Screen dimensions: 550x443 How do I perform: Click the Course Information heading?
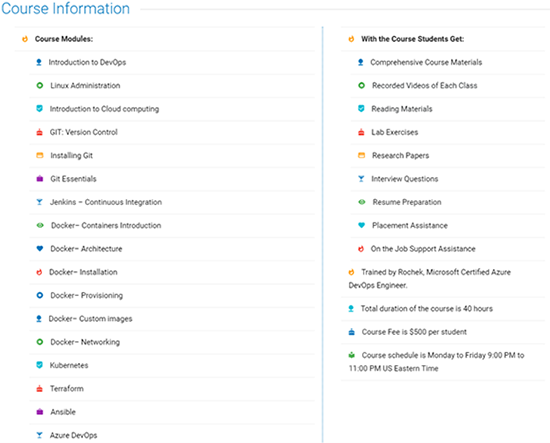click(66, 8)
